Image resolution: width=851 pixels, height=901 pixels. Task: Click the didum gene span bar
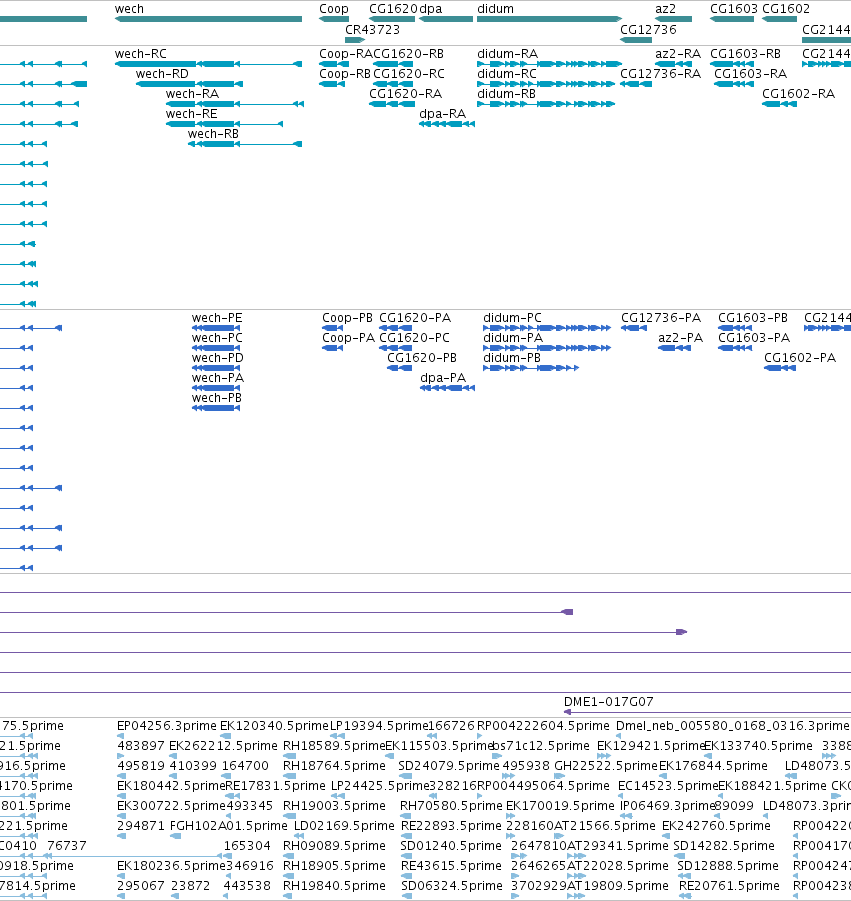pyautogui.click(x=549, y=19)
